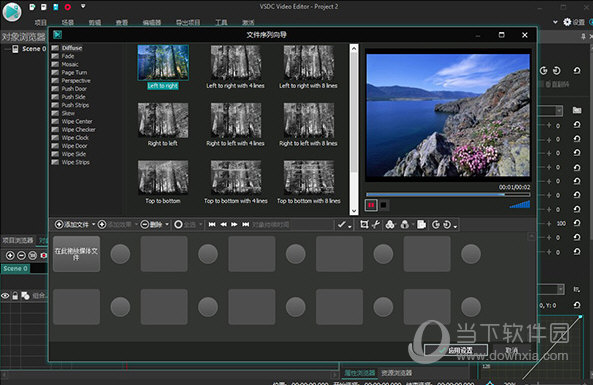
Task: Jump to first item in sequence
Action: click(x=212, y=225)
